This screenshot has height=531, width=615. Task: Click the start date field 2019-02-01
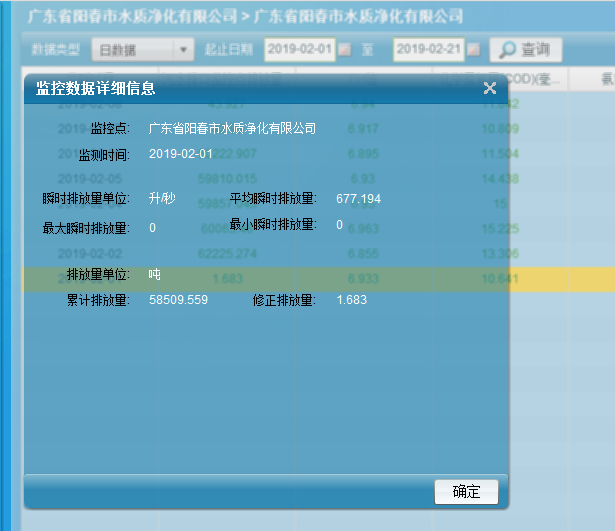point(300,49)
